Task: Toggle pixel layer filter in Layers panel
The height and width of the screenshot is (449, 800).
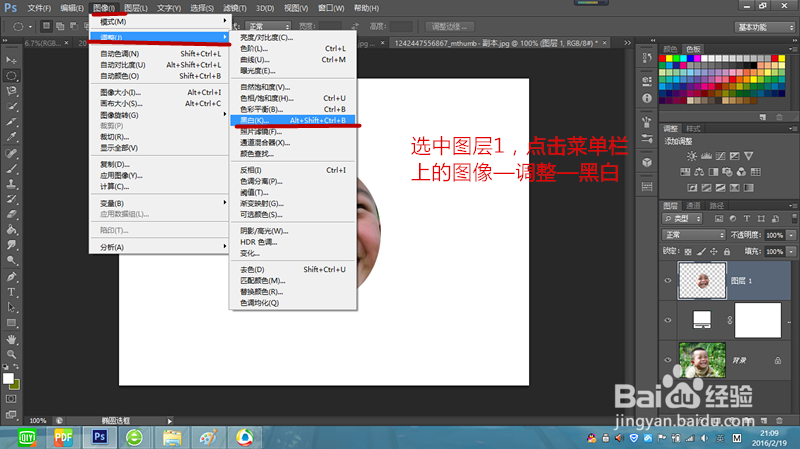Action: 719,219
